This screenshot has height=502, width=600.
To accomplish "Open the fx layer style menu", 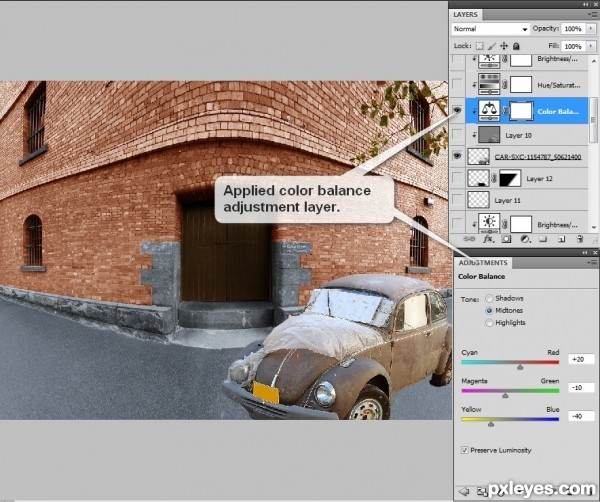I will 488,239.
